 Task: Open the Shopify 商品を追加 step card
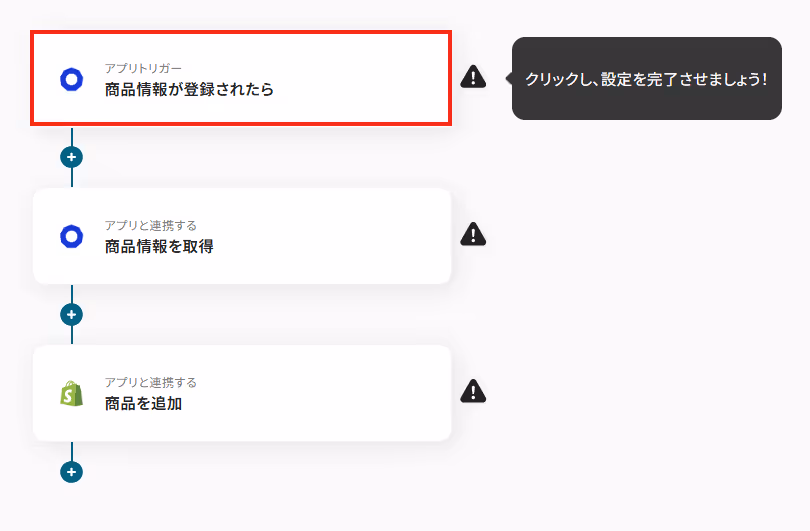pyautogui.click(x=242, y=393)
